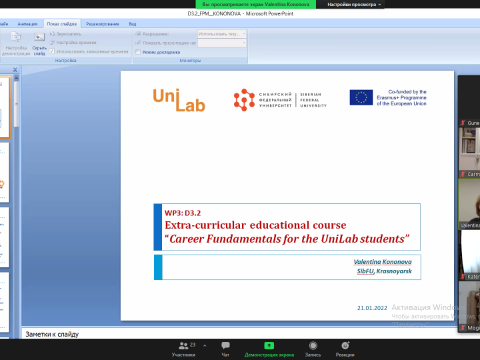Switch to the Animation (Анимация) ribbon tab

point(27,24)
